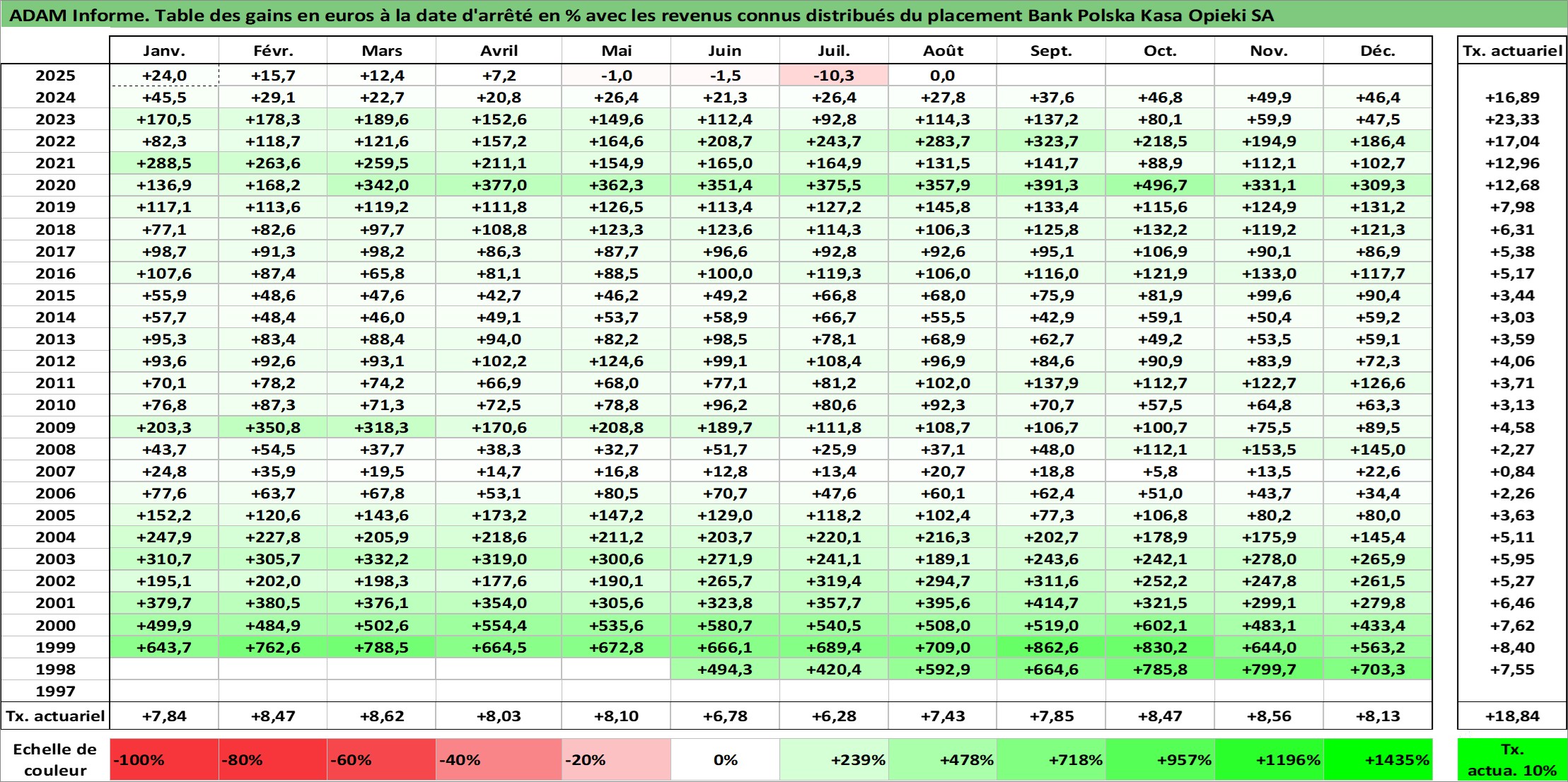Click the +153,5 cell for November 2008

click(1269, 449)
